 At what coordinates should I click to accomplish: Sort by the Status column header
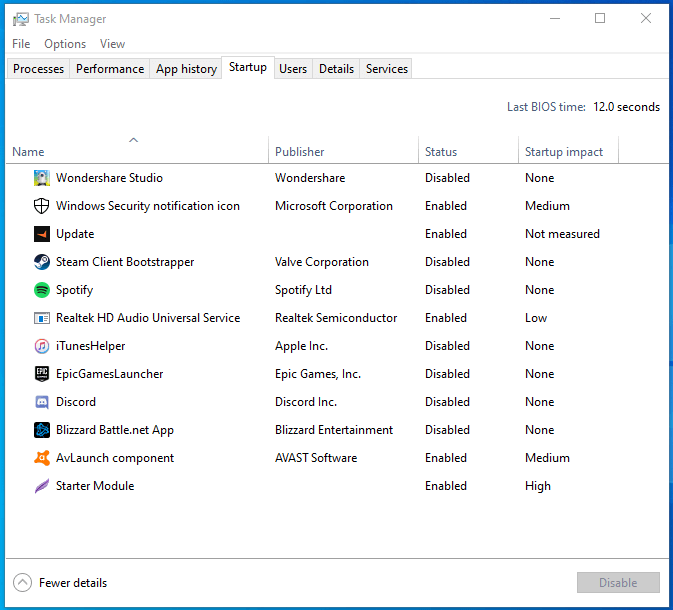coord(441,152)
